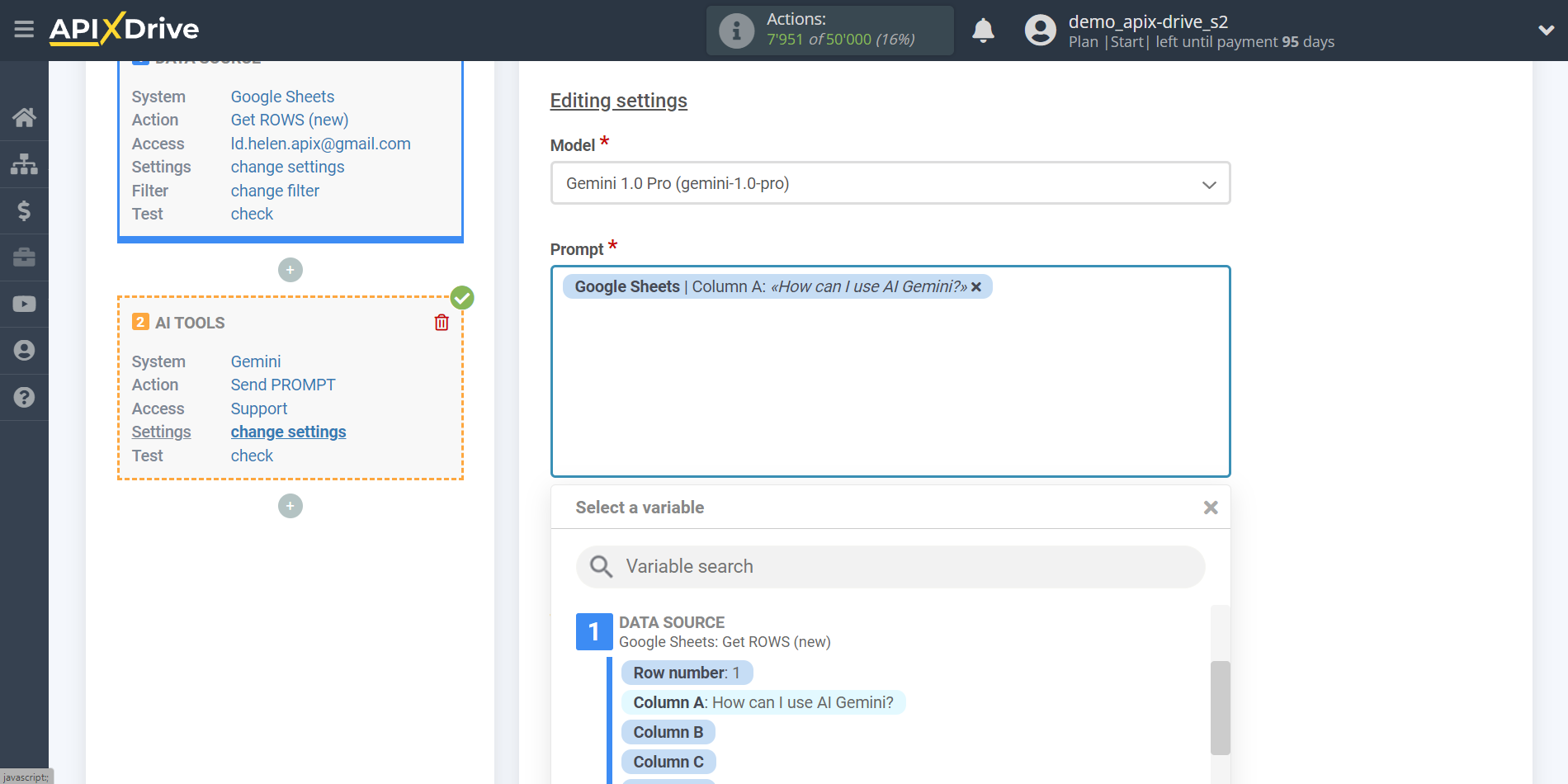Open account sidebar user icon
This screenshot has height=784, width=1568.
pos(24,351)
